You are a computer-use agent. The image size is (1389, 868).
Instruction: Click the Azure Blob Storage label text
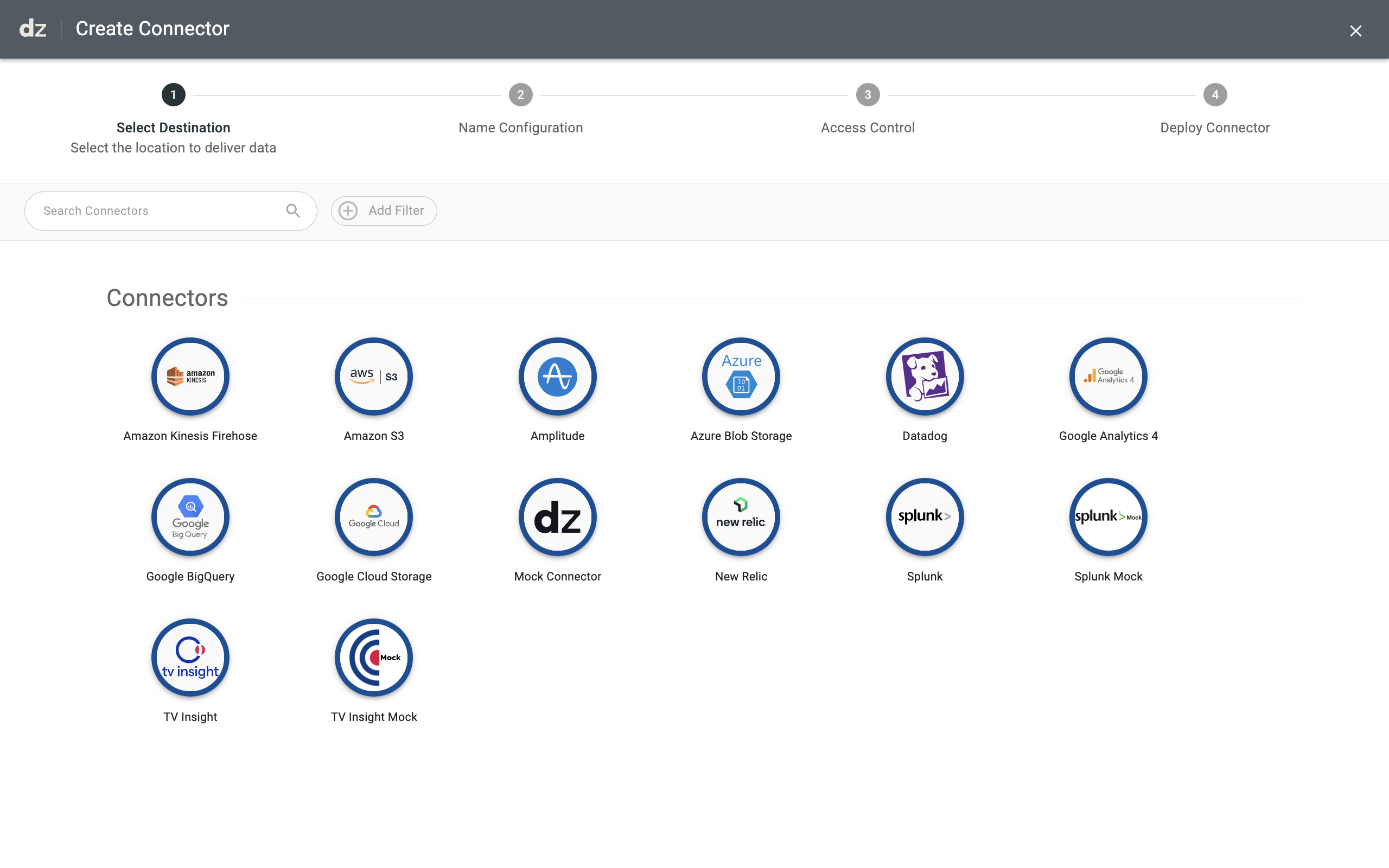point(741,436)
